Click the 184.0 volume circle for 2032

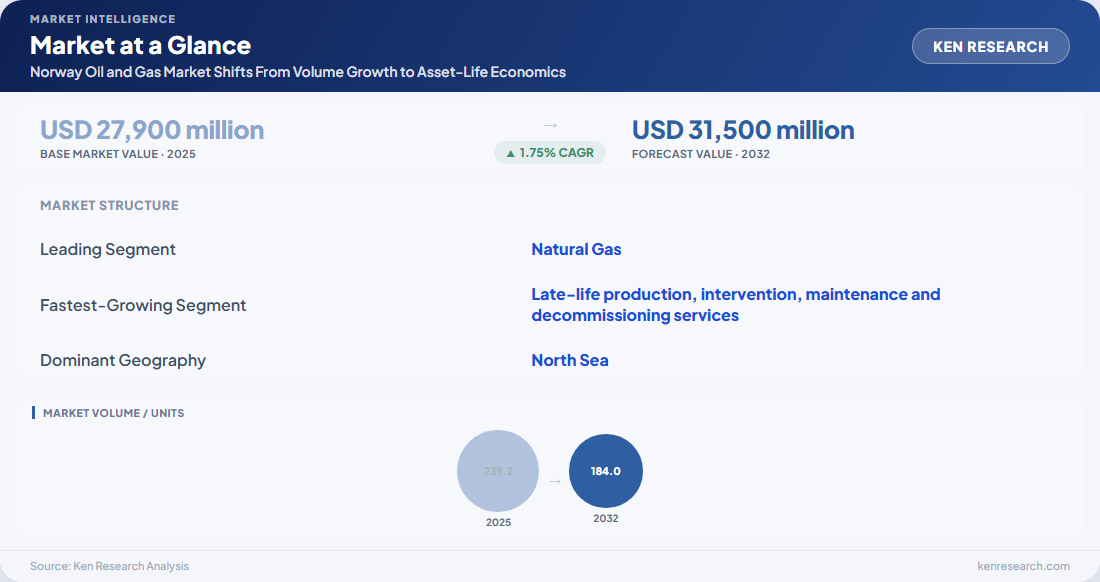coord(605,471)
